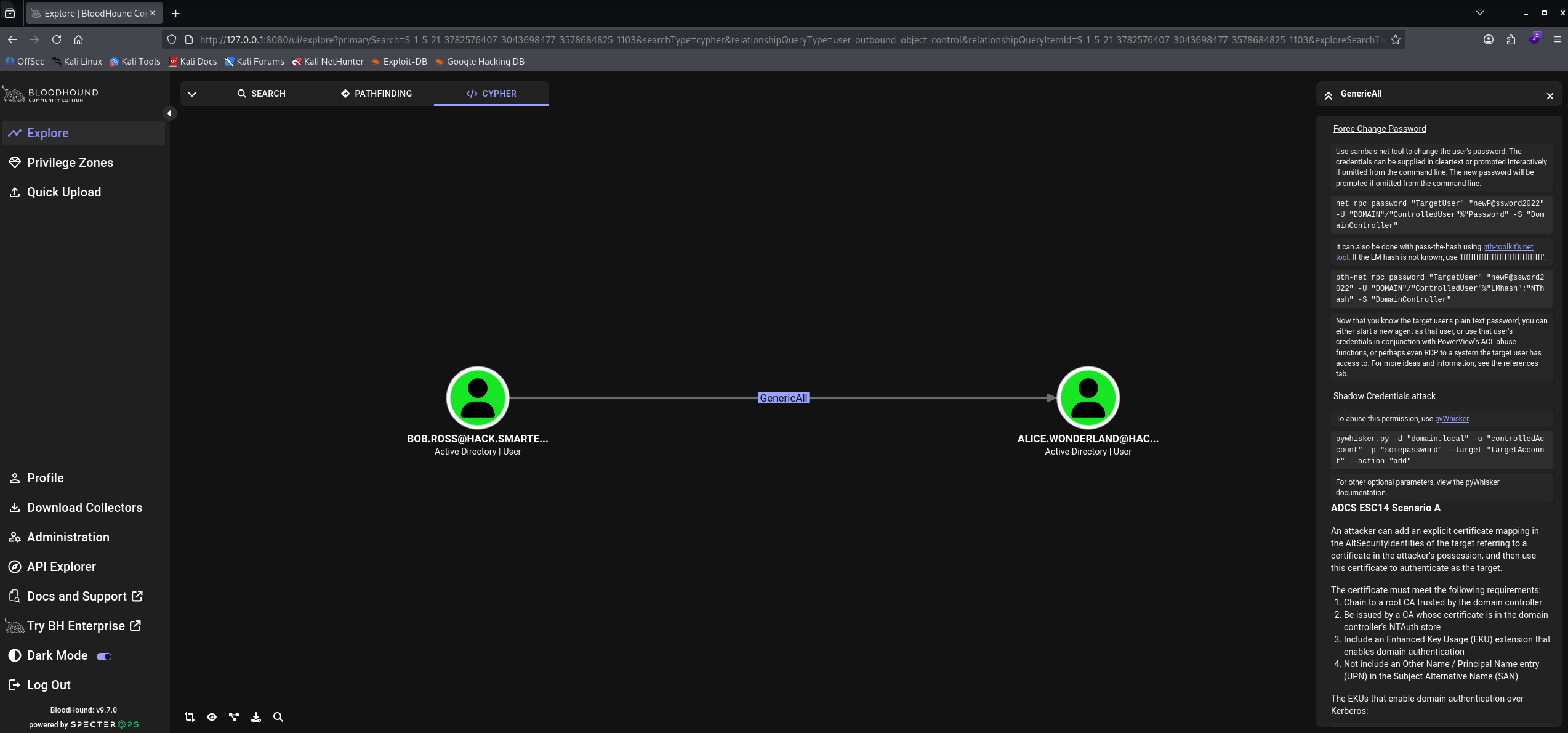The image size is (1568, 733).
Task: Go to Profile page
Action: (x=84, y=478)
